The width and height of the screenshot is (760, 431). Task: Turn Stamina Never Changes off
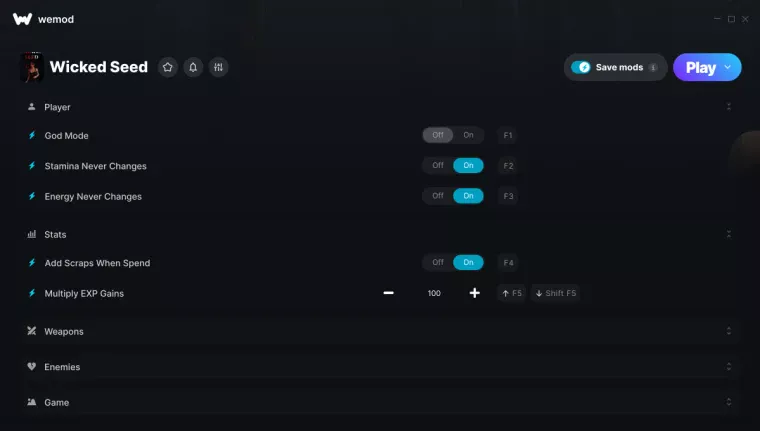(438, 165)
